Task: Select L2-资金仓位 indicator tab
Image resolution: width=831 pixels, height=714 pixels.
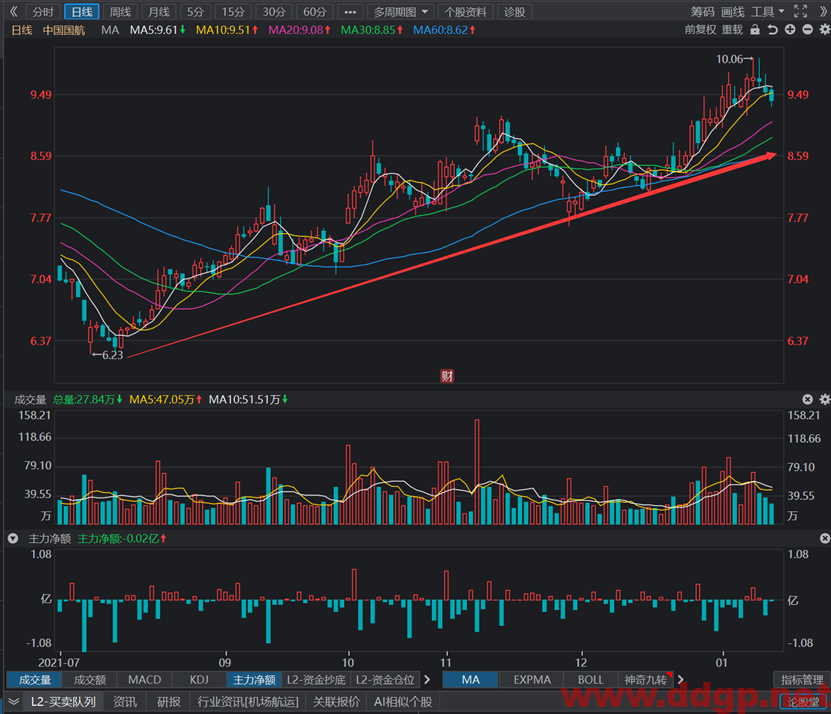Action: click(385, 680)
